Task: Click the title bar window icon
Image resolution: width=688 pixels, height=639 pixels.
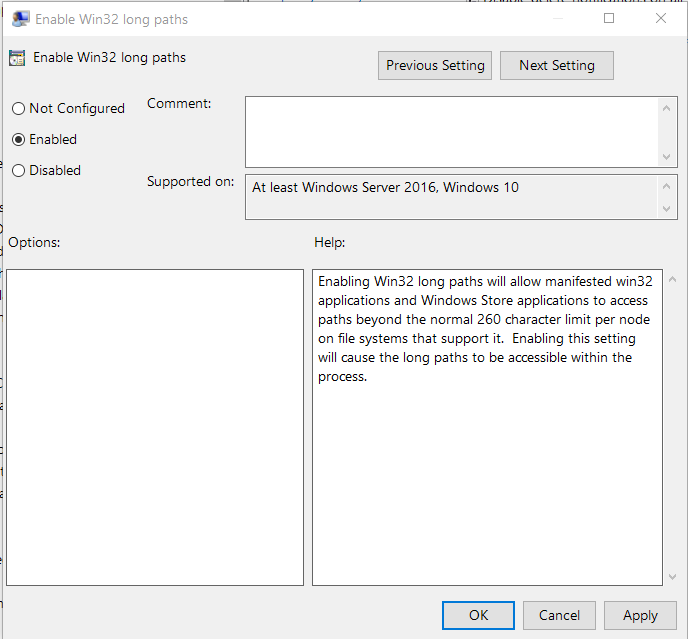Action: (x=20, y=19)
